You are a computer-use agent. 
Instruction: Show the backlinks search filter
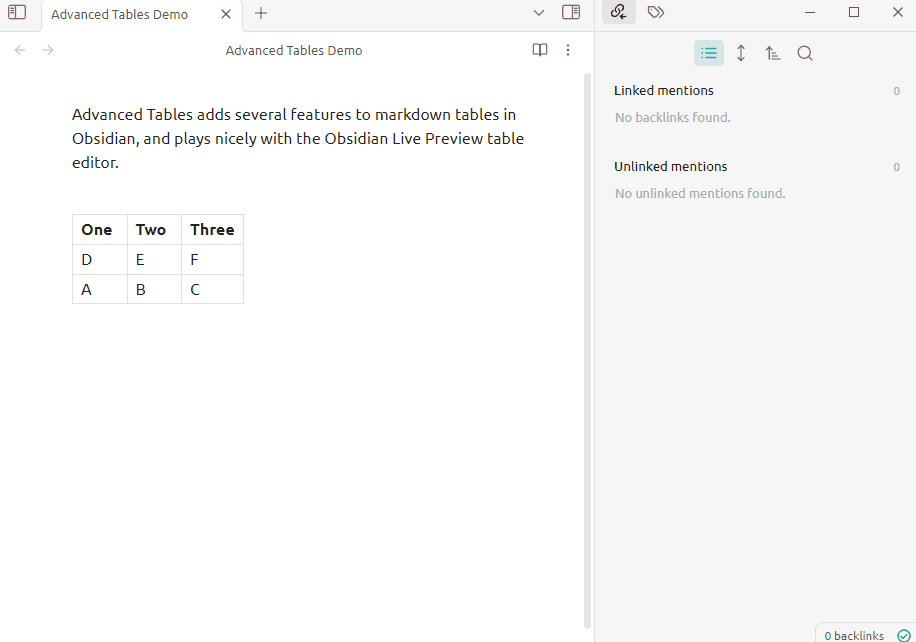(x=805, y=53)
